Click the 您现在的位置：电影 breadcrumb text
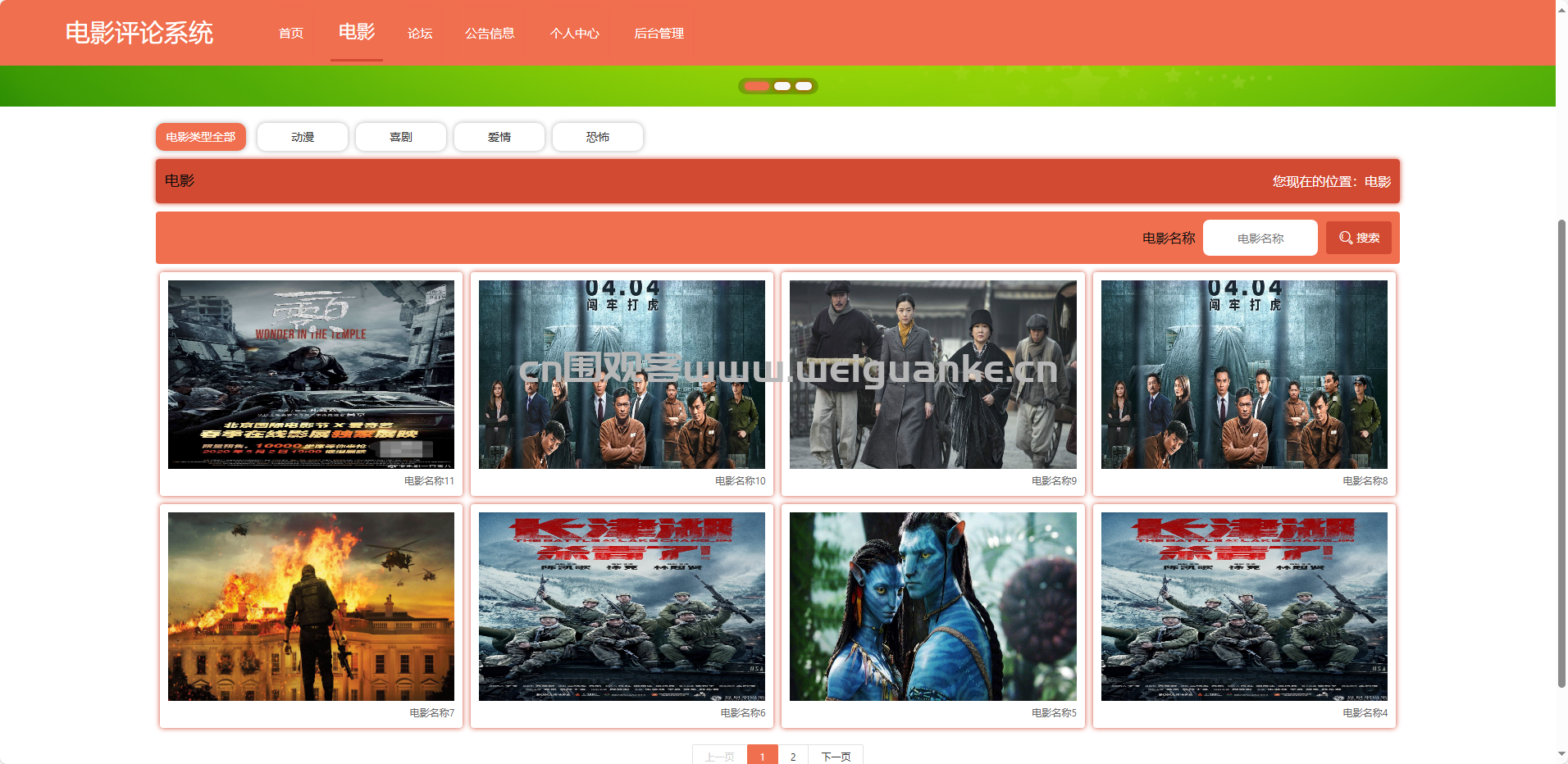The height and width of the screenshot is (764, 1568). (x=1332, y=181)
